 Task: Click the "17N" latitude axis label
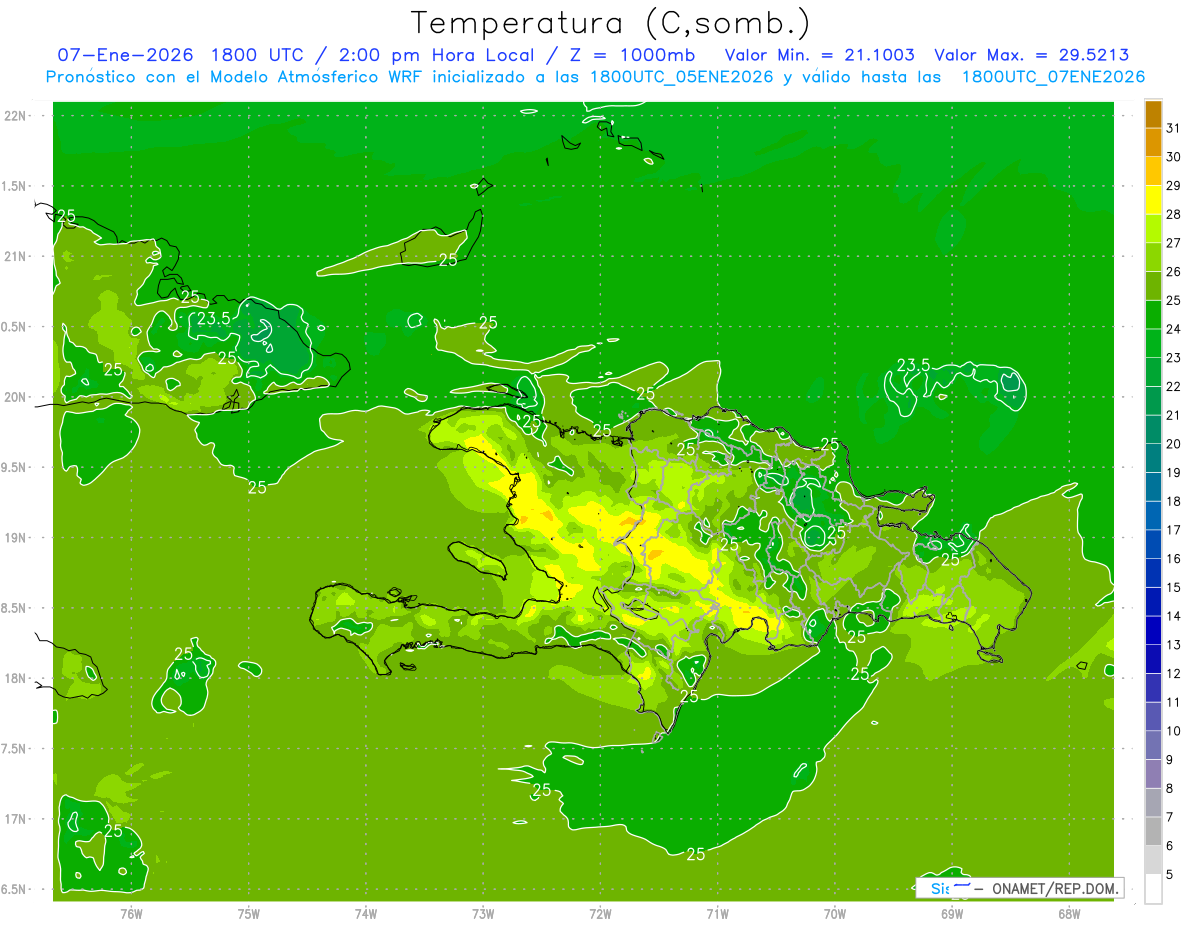click(x=17, y=819)
